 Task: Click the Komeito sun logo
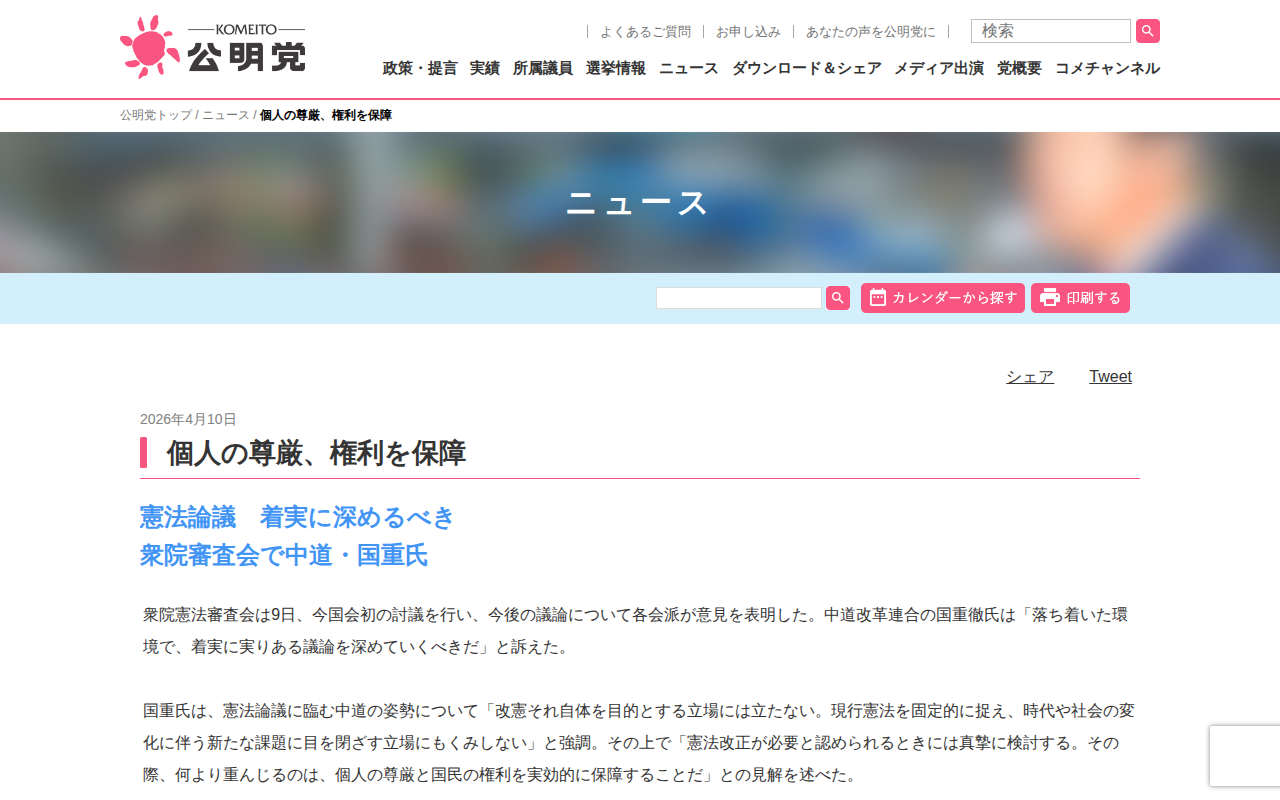click(150, 47)
